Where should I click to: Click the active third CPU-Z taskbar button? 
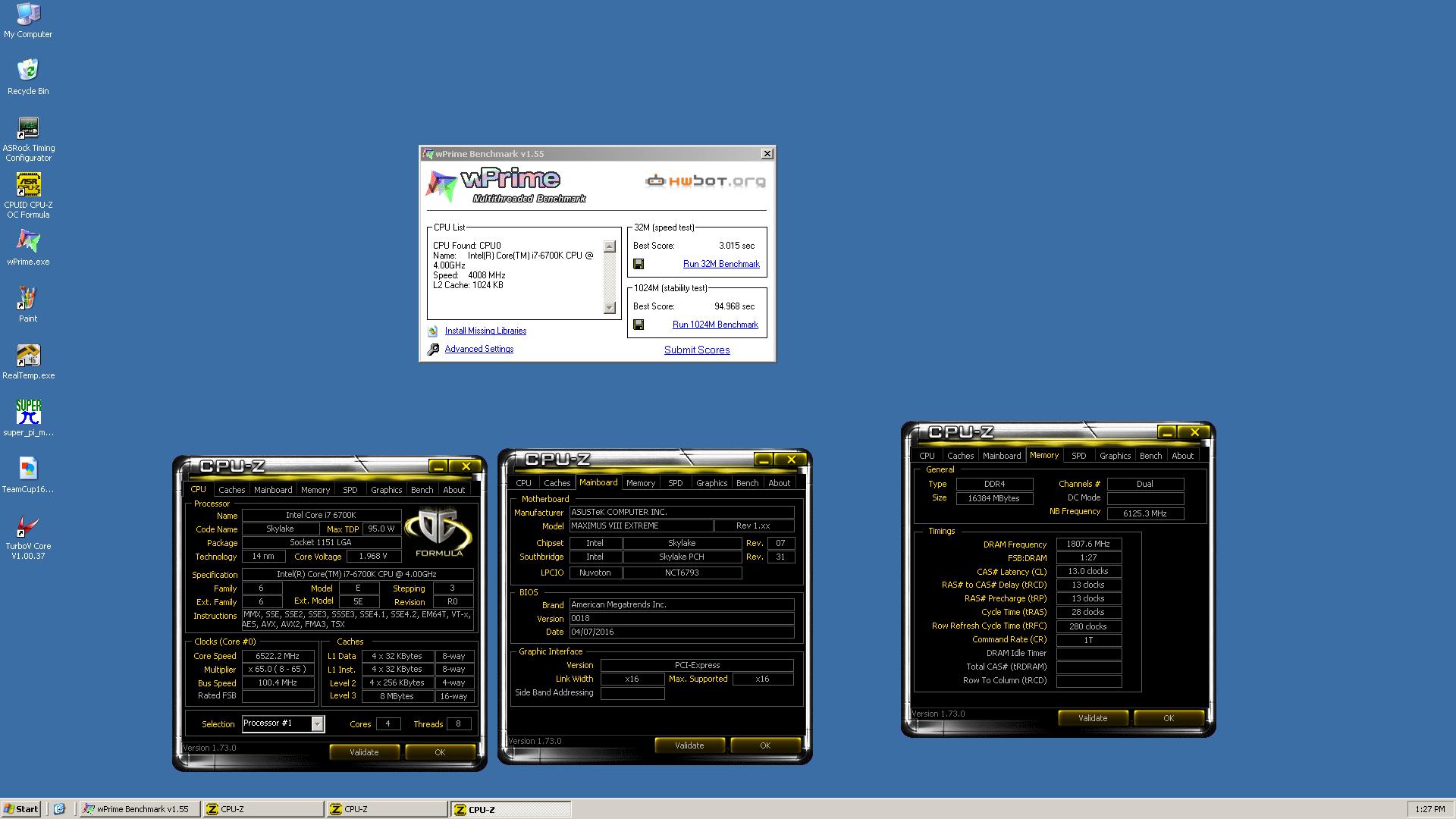click(510, 809)
